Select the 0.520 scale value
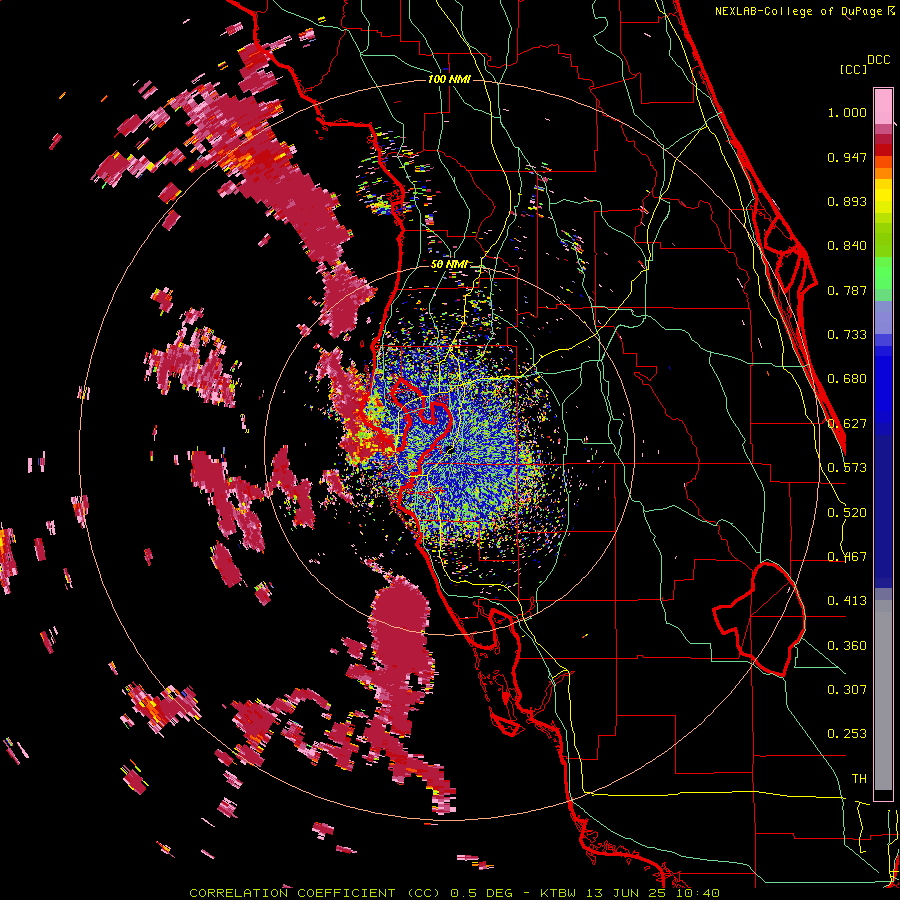This screenshot has height=900, width=900. (x=847, y=513)
